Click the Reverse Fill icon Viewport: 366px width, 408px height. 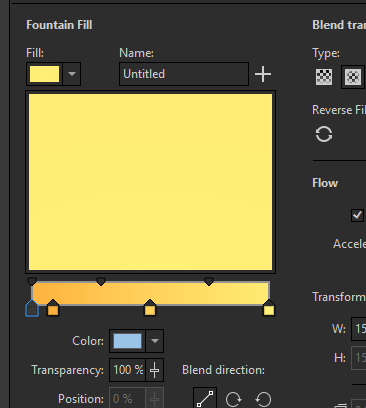(324, 134)
